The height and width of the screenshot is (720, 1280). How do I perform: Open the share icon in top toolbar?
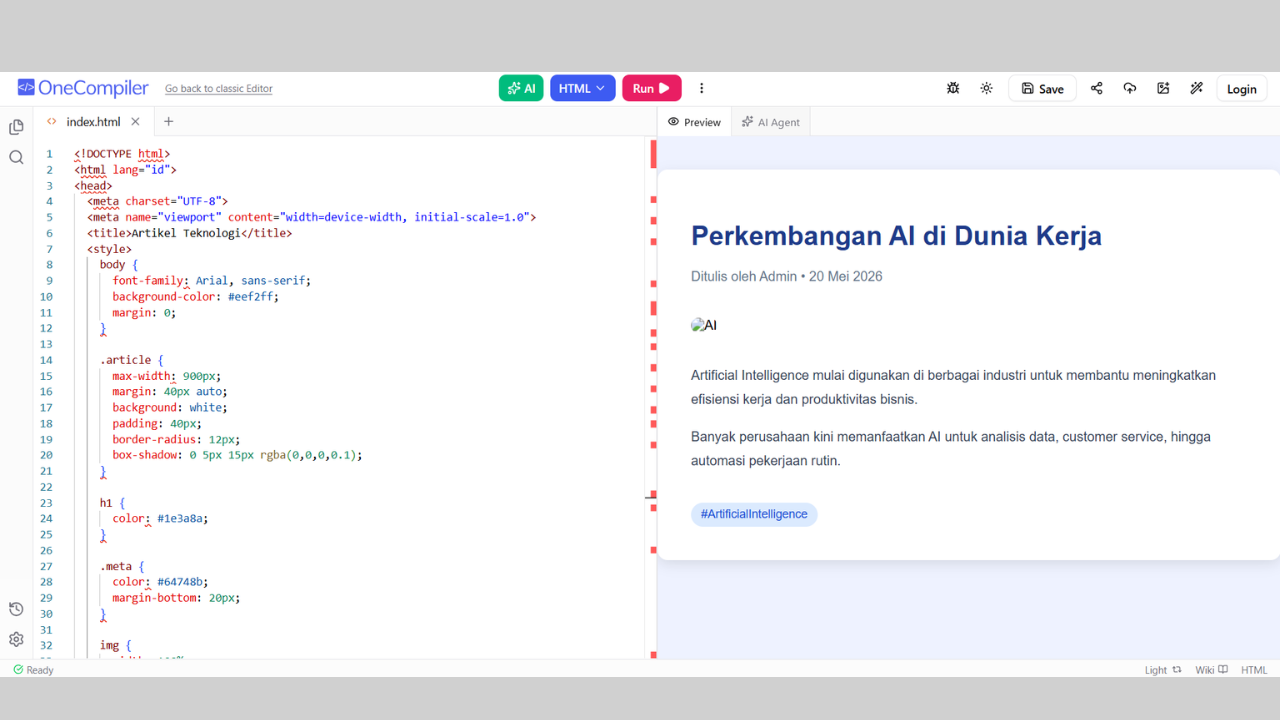(1096, 88)
